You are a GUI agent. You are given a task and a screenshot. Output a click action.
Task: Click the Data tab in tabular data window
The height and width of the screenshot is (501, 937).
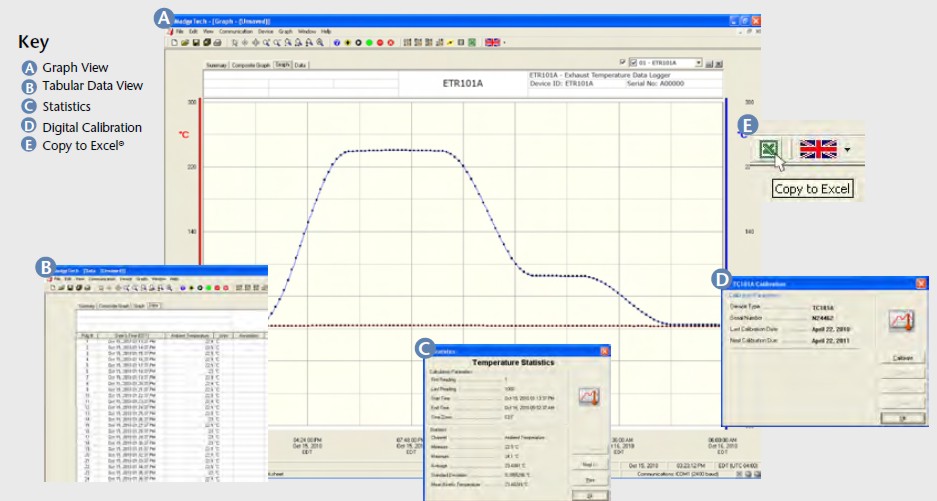(154, 306)
